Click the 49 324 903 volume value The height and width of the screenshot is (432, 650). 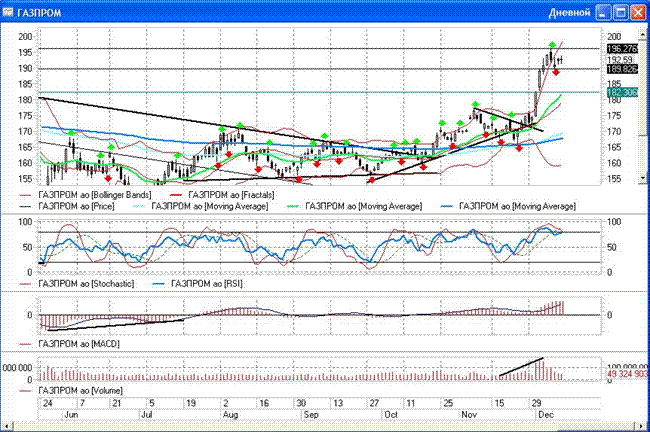pyautogui.click(x=626, y=374)
